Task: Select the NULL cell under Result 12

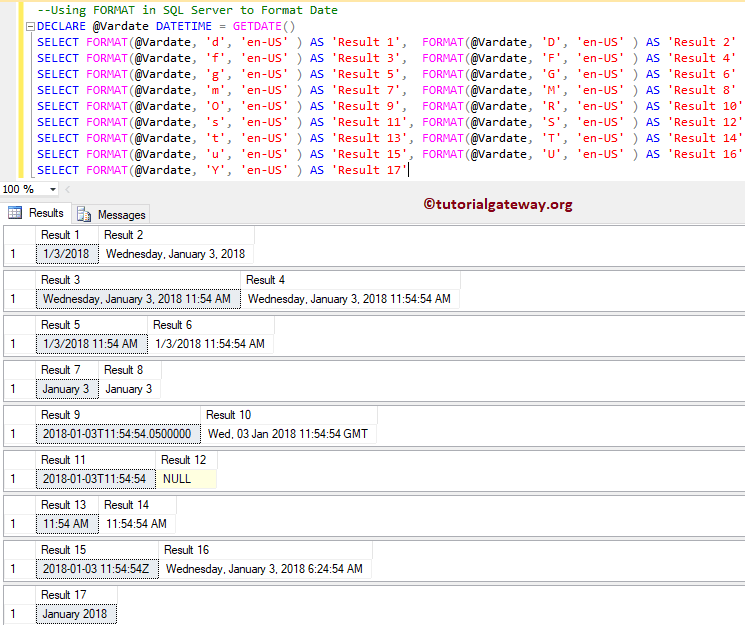Action: pos(186,479)
